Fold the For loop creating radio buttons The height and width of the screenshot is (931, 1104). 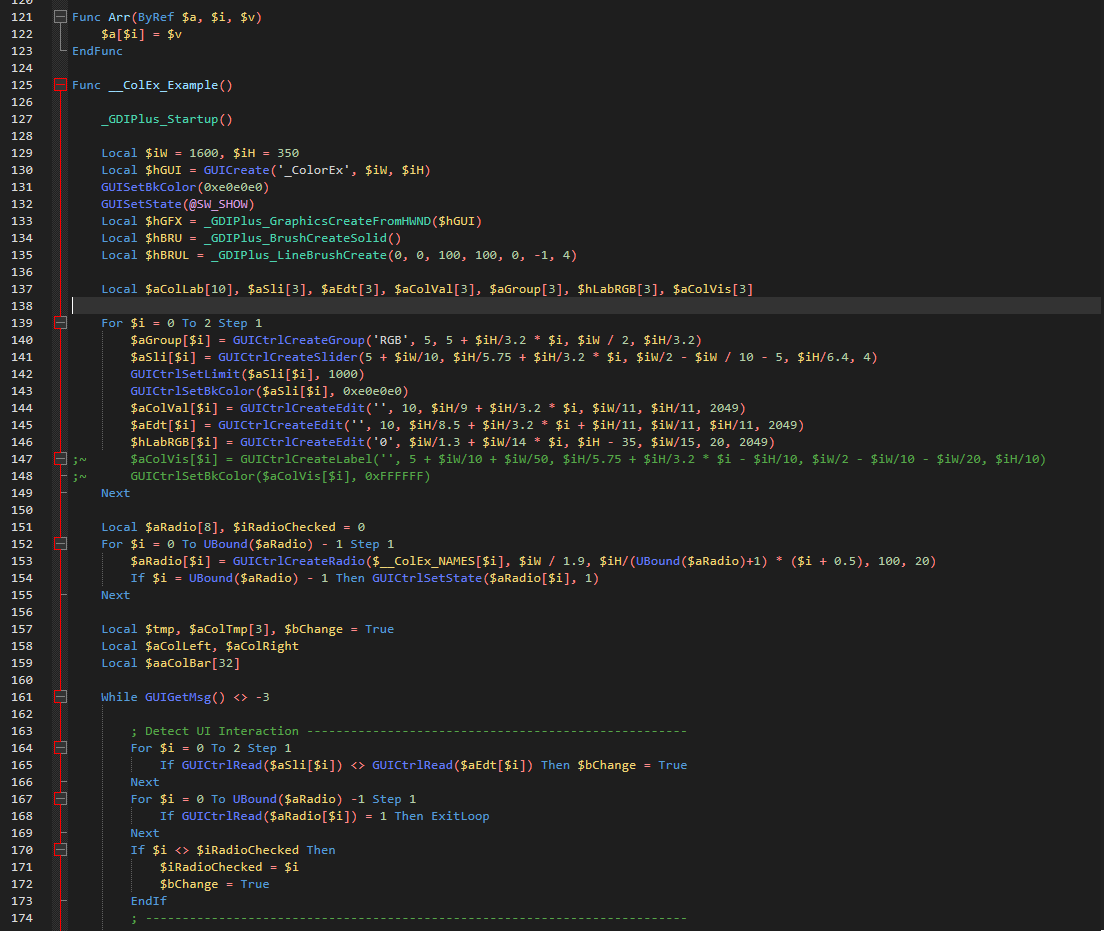pyautogui.click(x=60, y=544)
